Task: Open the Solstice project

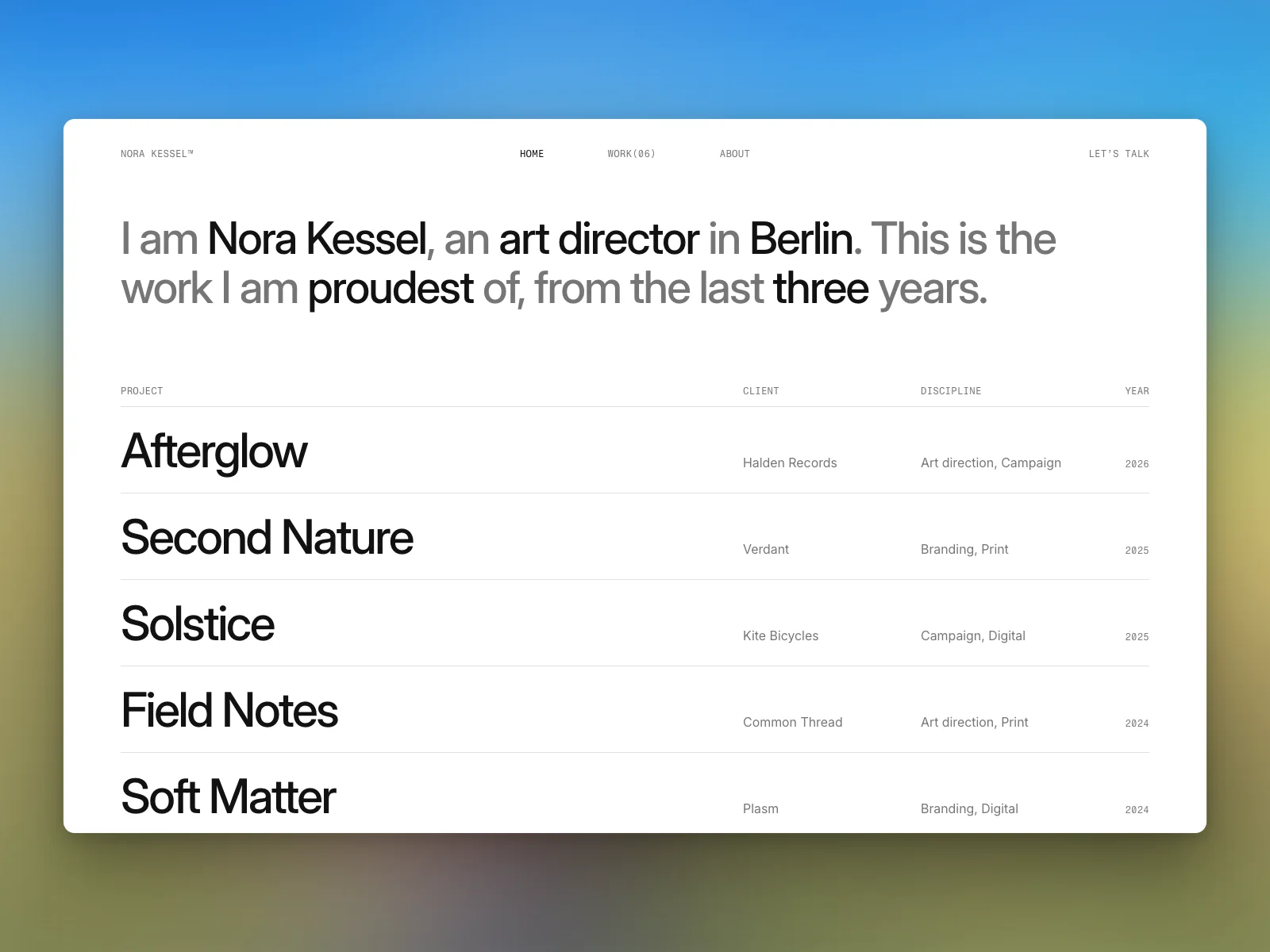Action: (198, 624)
